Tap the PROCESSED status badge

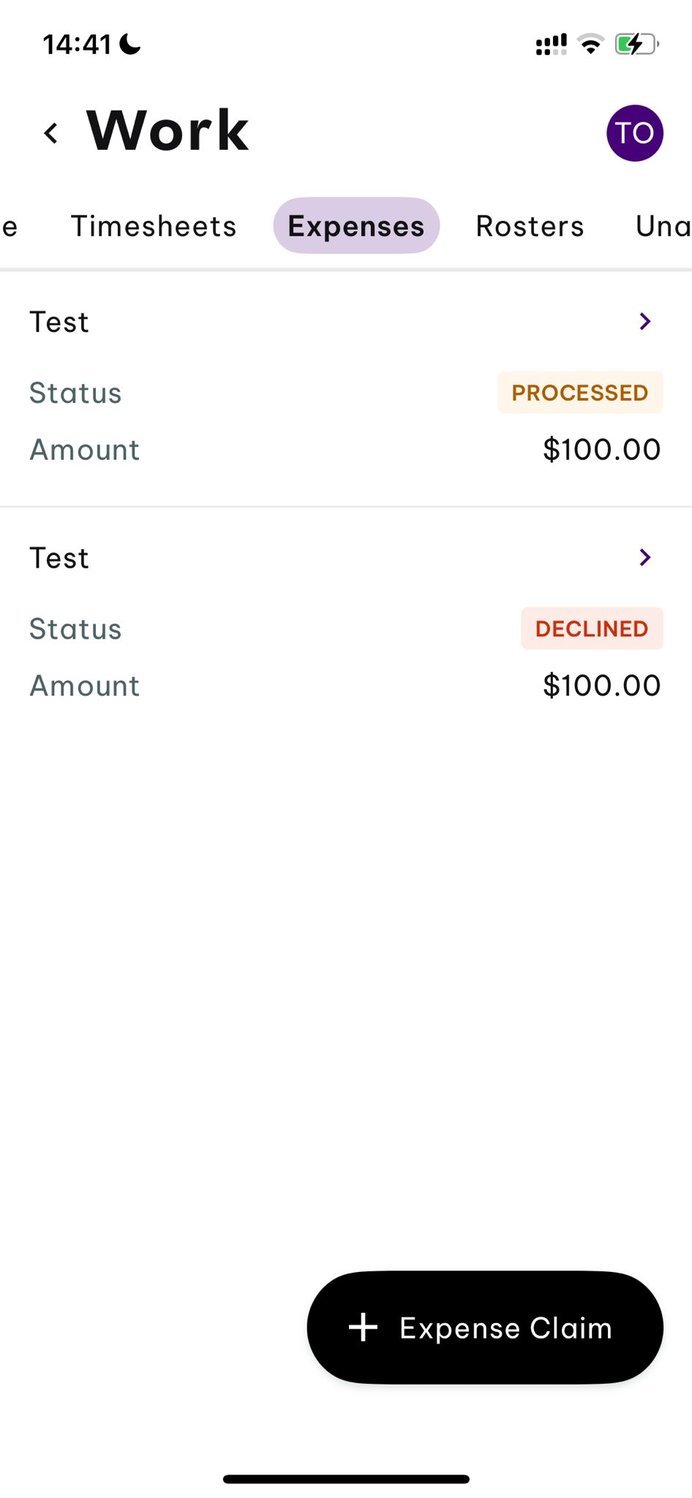[580, 393]
